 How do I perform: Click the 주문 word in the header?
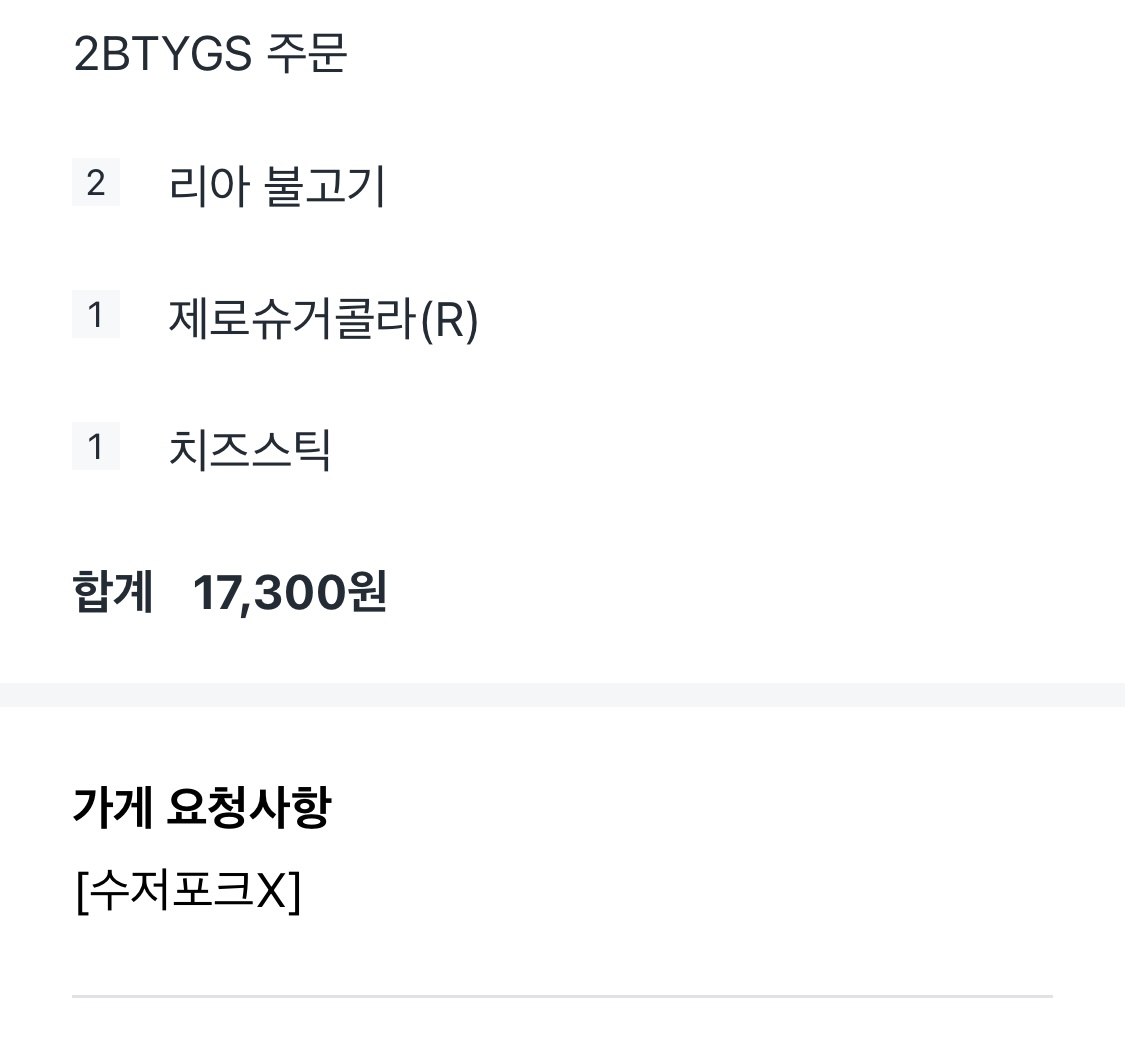point(307,54)
